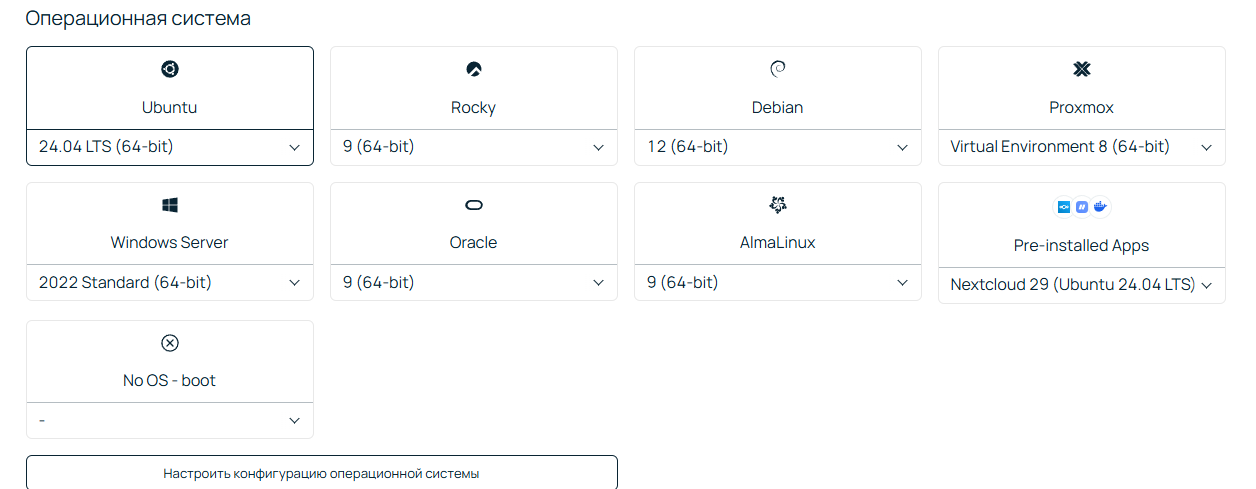Click Настроить конфигурацию операционной системы button

point(322,473)
